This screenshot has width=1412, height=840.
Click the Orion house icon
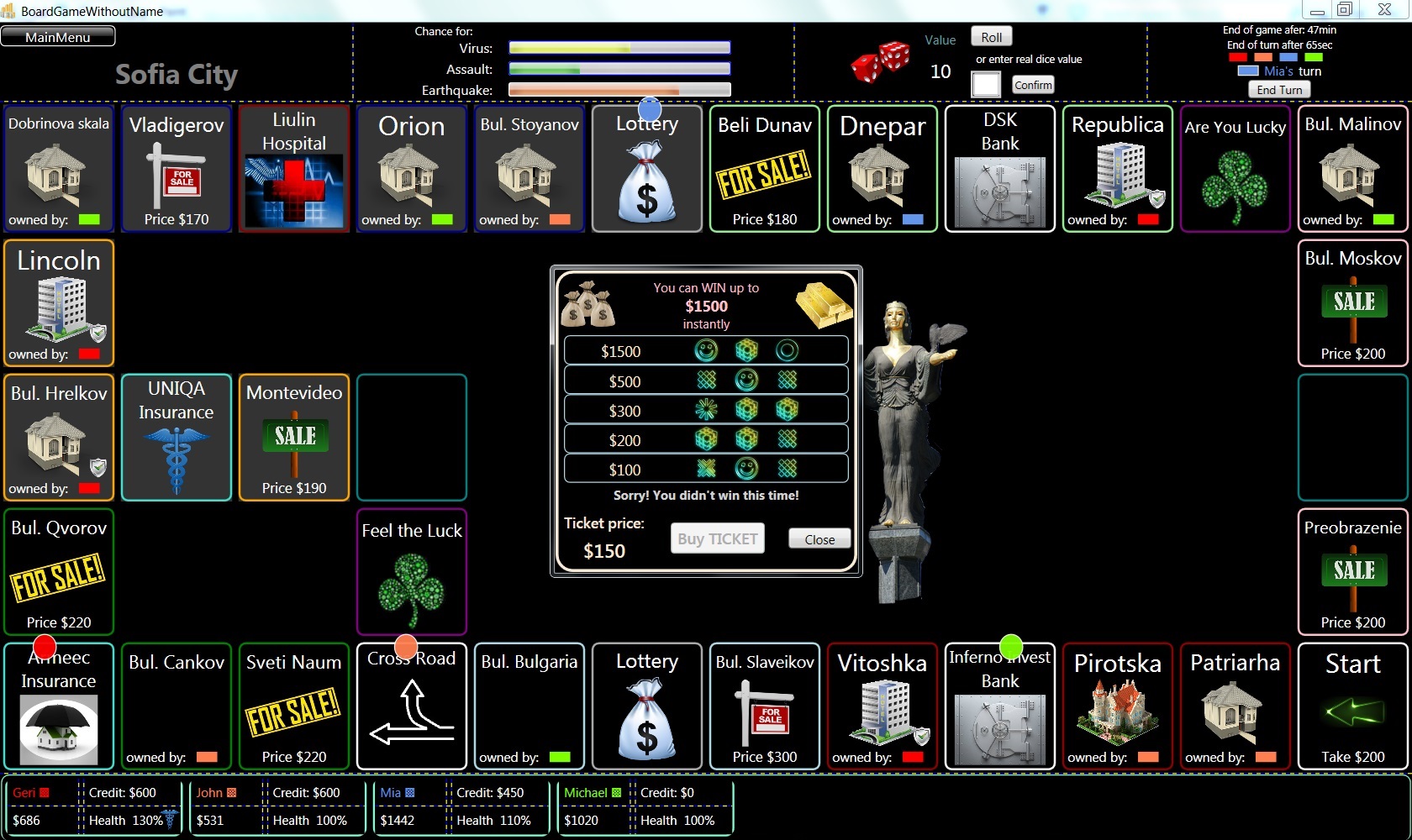tap(408, 175)
